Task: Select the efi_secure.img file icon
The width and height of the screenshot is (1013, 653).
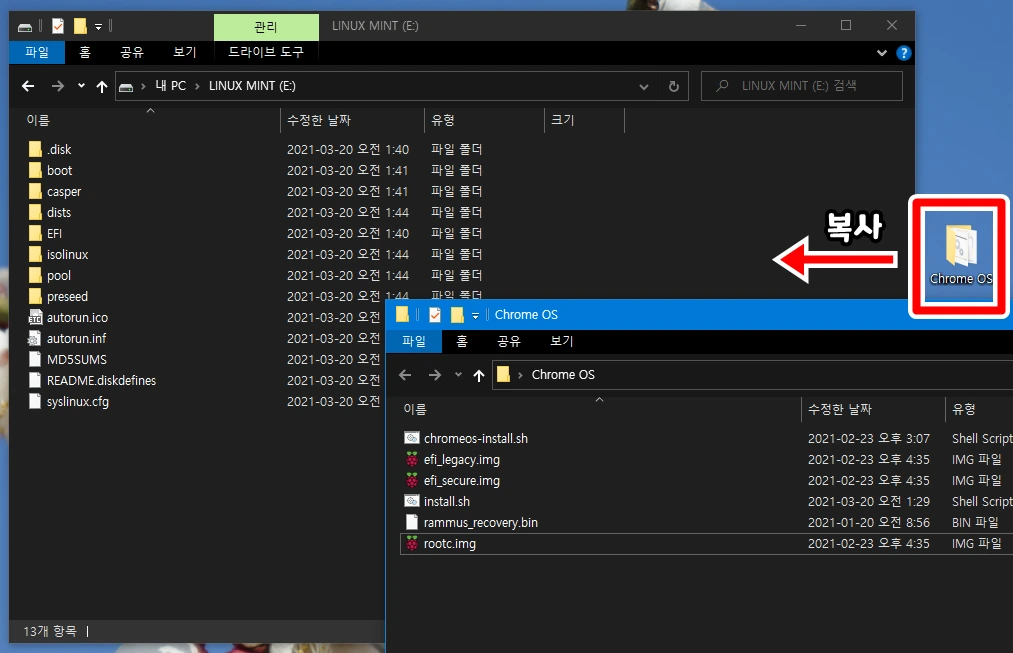Action: (x=412, y=481)
